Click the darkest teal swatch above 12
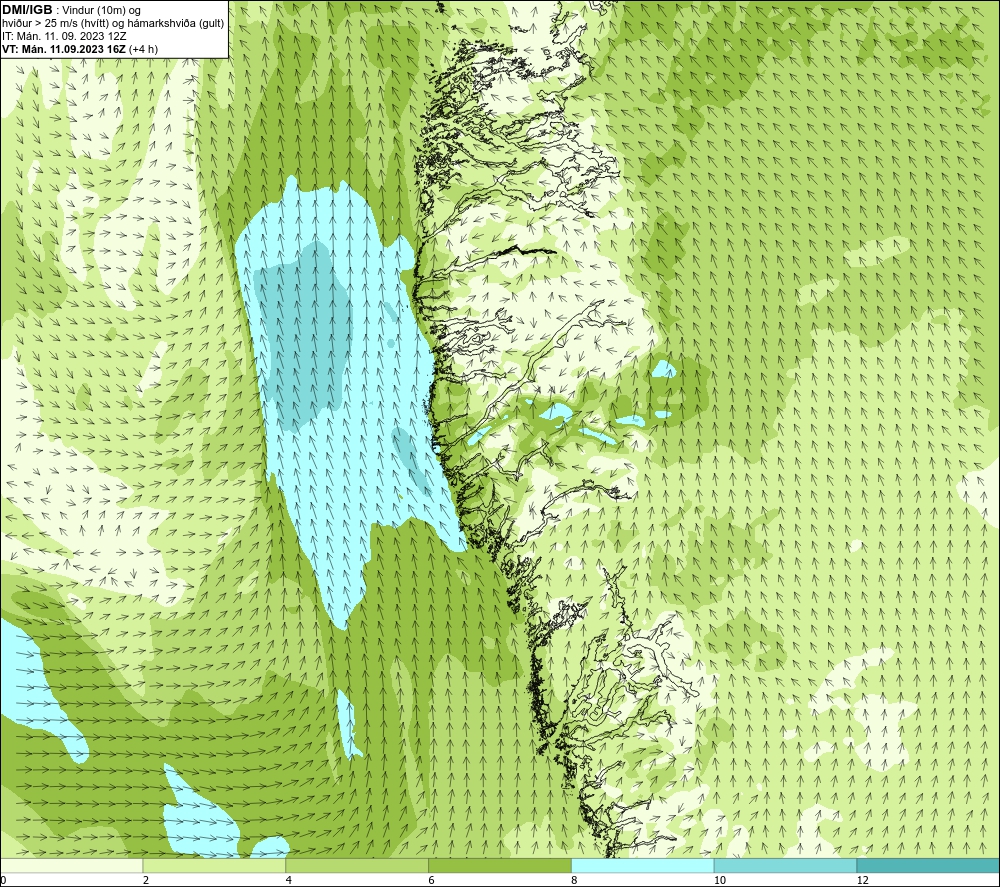 [929, 865]
